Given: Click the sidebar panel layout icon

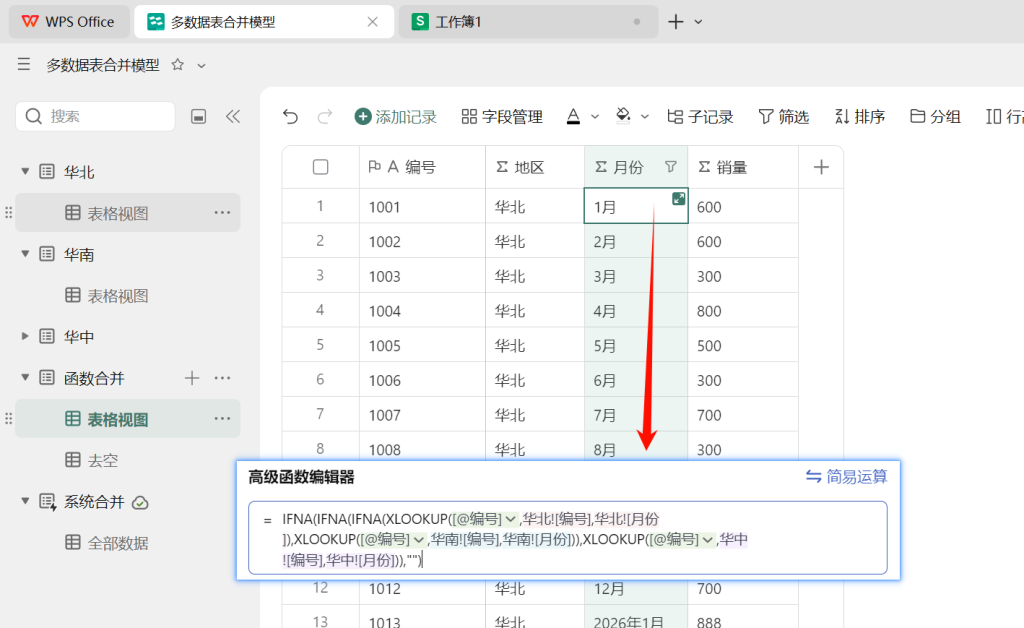Looking at the screenshot, I should pyautogui.click(x=199, y=116).
